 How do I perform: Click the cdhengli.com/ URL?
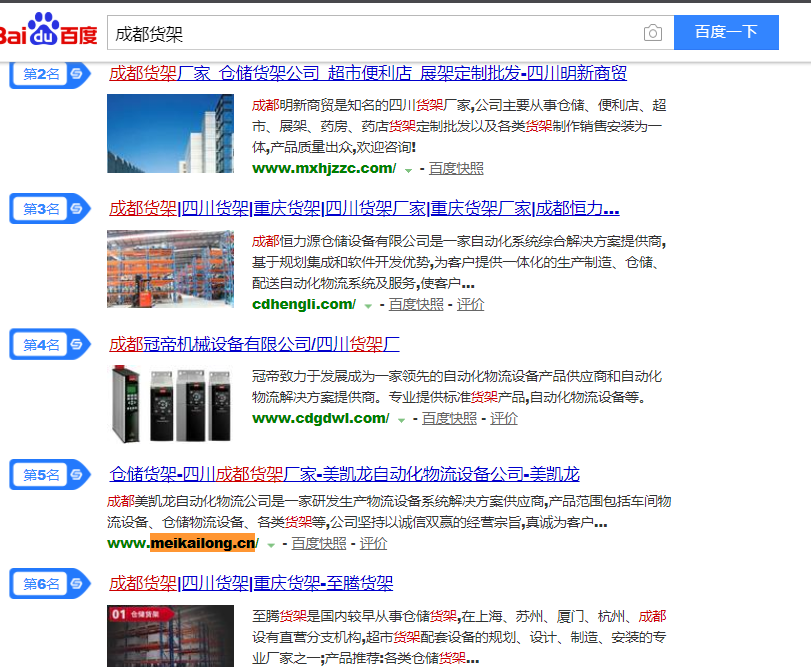pyautogui.click(x=304, y=305)
